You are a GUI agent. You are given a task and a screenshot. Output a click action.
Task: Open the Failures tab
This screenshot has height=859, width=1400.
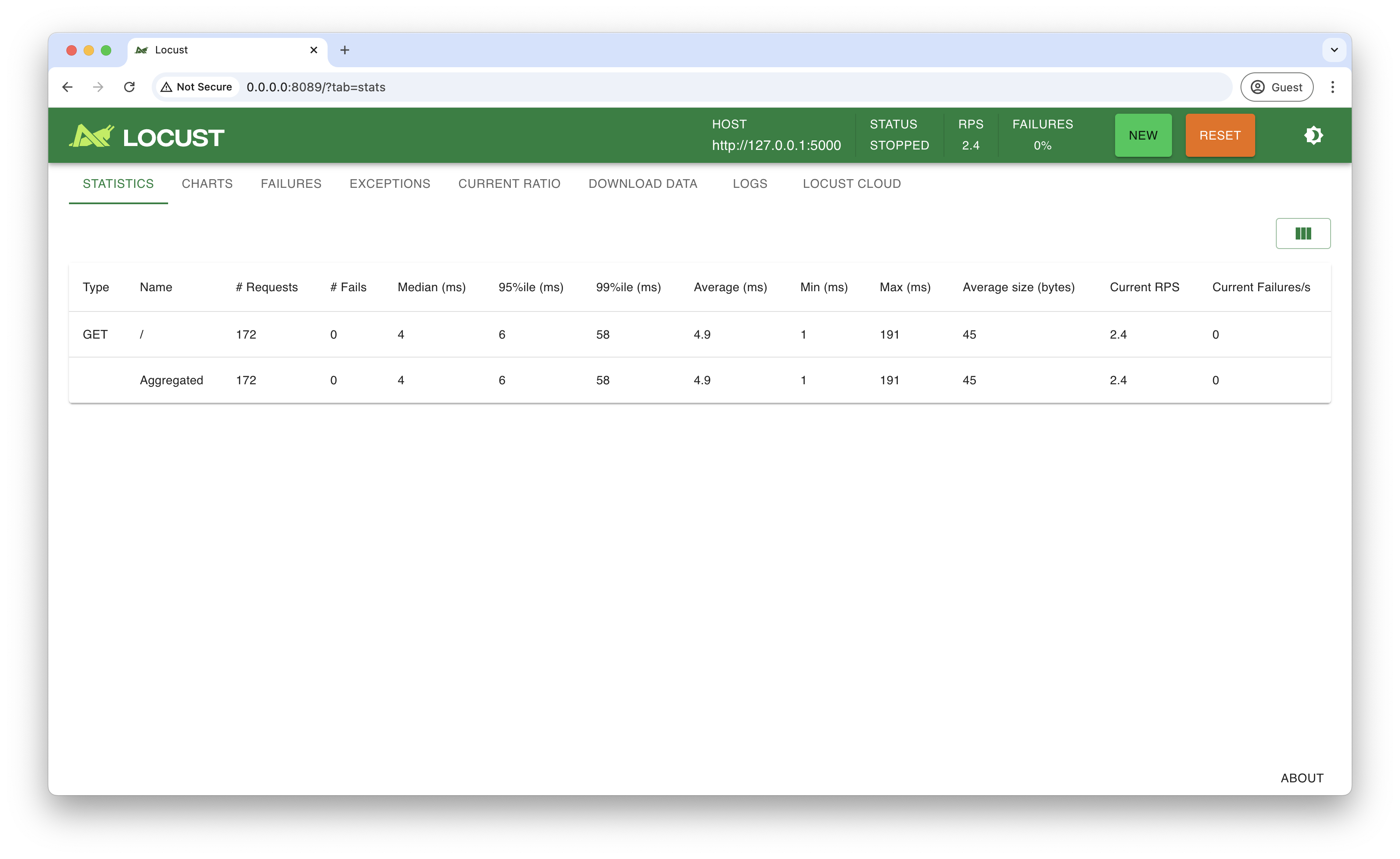pyautogui.click(x=291, y=184)
